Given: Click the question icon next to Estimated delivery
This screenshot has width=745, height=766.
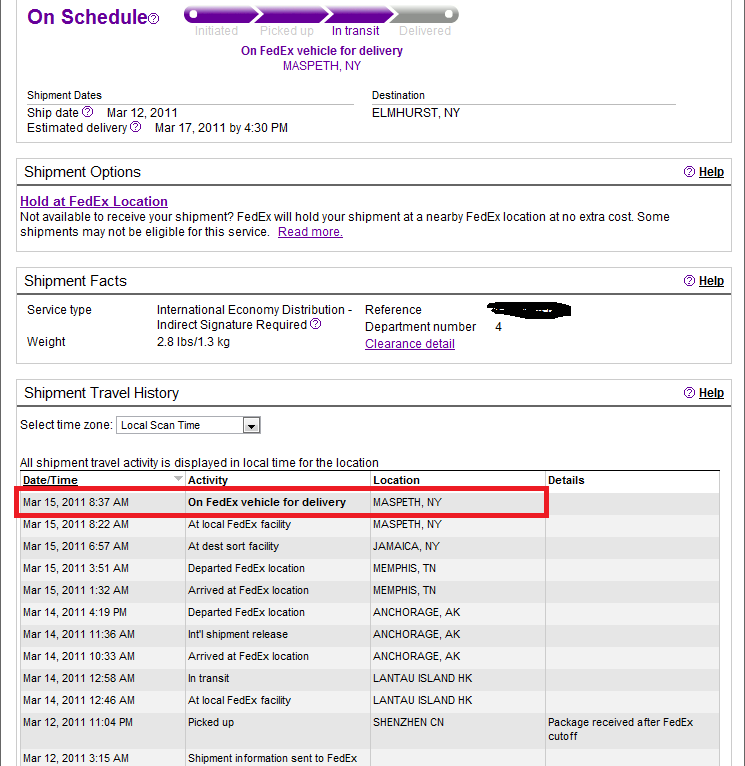Looking at the screenshot, I should 136,127.
